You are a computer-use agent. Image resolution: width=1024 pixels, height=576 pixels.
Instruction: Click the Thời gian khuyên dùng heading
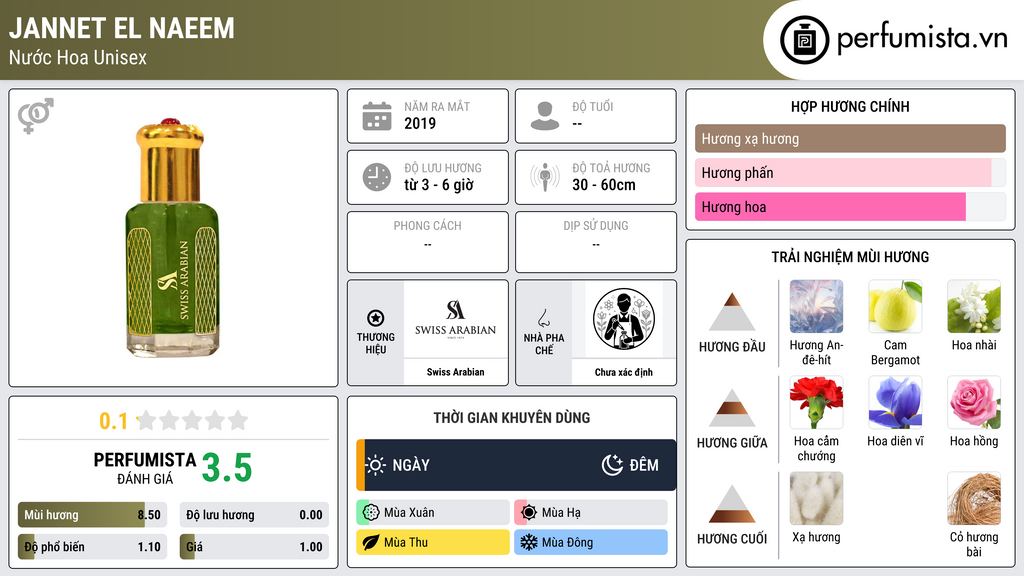pos(512,417)
